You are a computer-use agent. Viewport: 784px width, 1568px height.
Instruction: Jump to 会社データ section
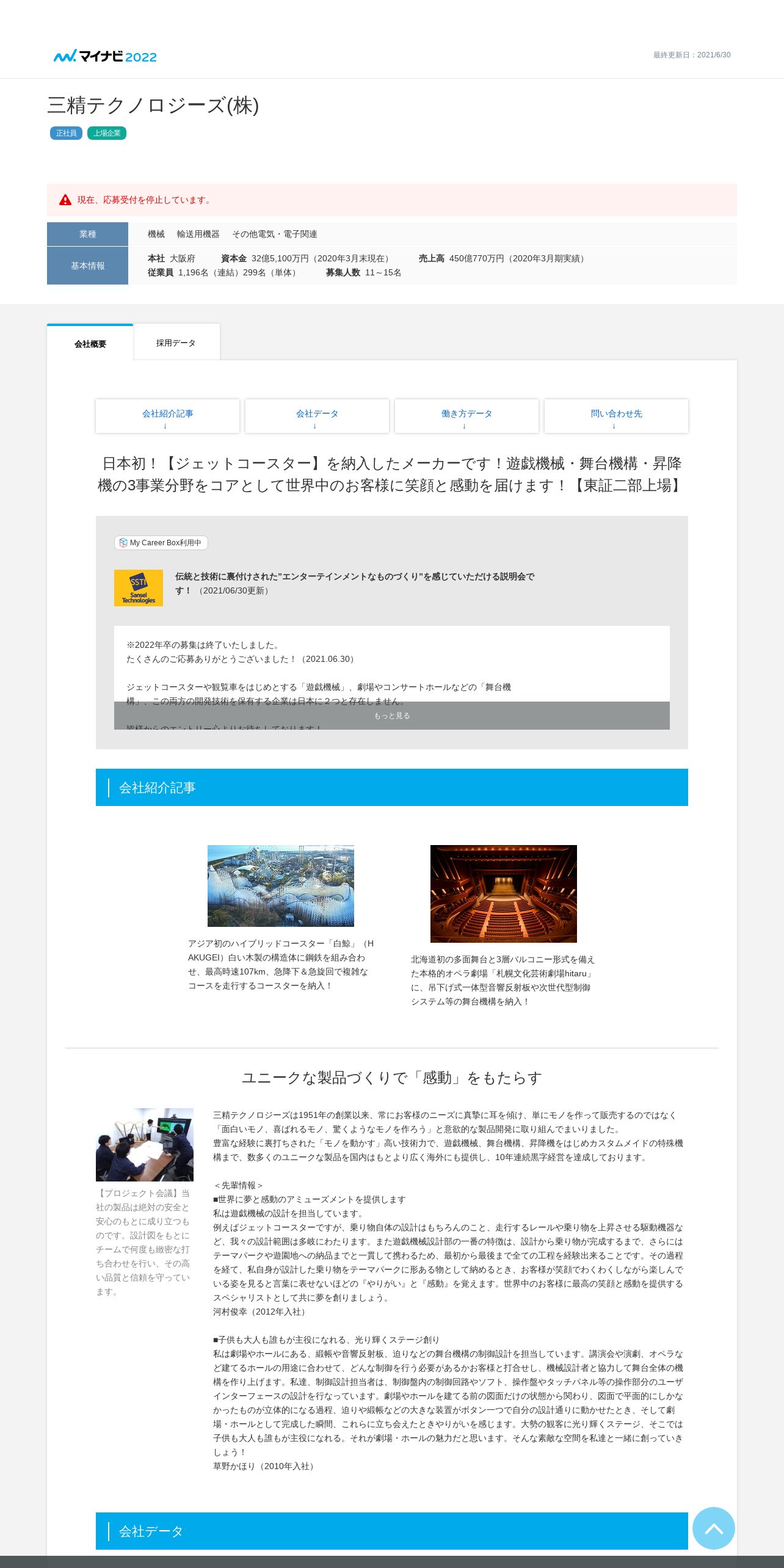[x=317, y=416]
